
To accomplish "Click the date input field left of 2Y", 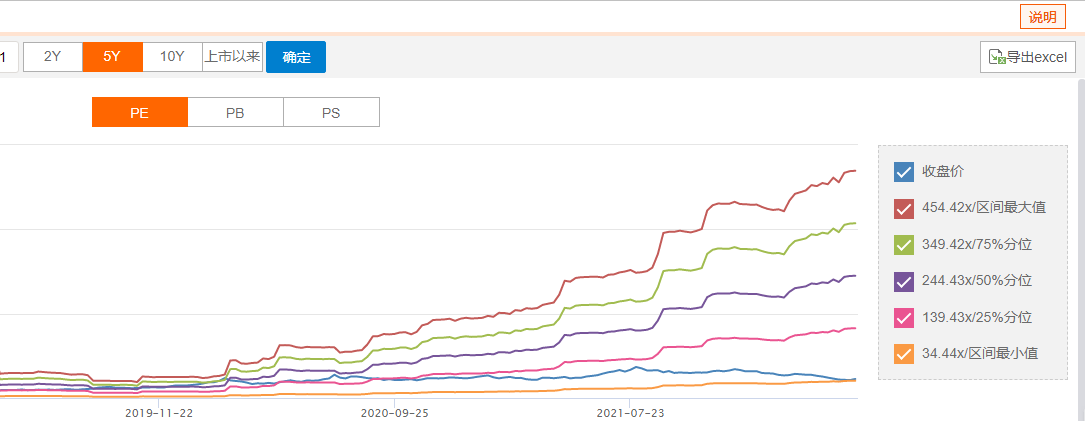I will [6, 57].
